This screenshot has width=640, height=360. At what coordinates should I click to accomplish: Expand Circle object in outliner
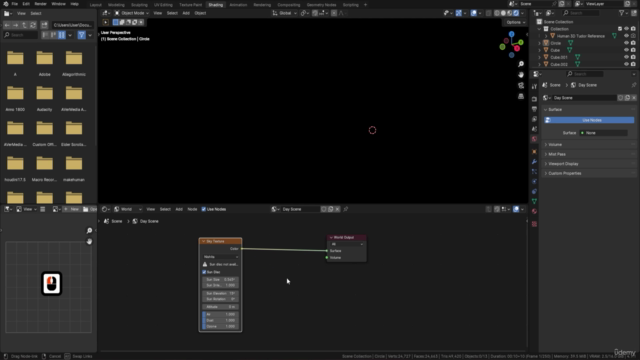pos(540,43)
